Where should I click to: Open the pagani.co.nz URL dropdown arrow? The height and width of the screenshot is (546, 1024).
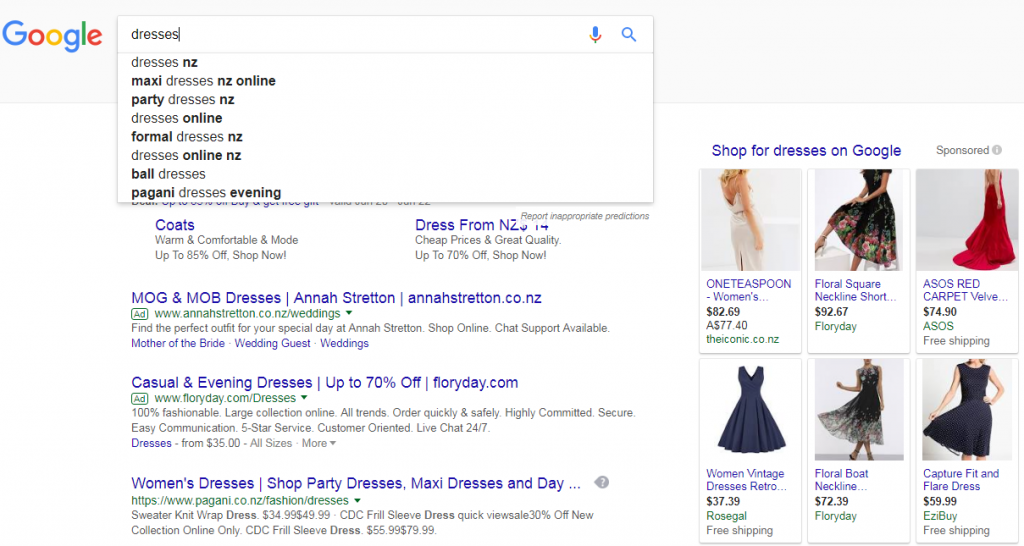point(357,500)
